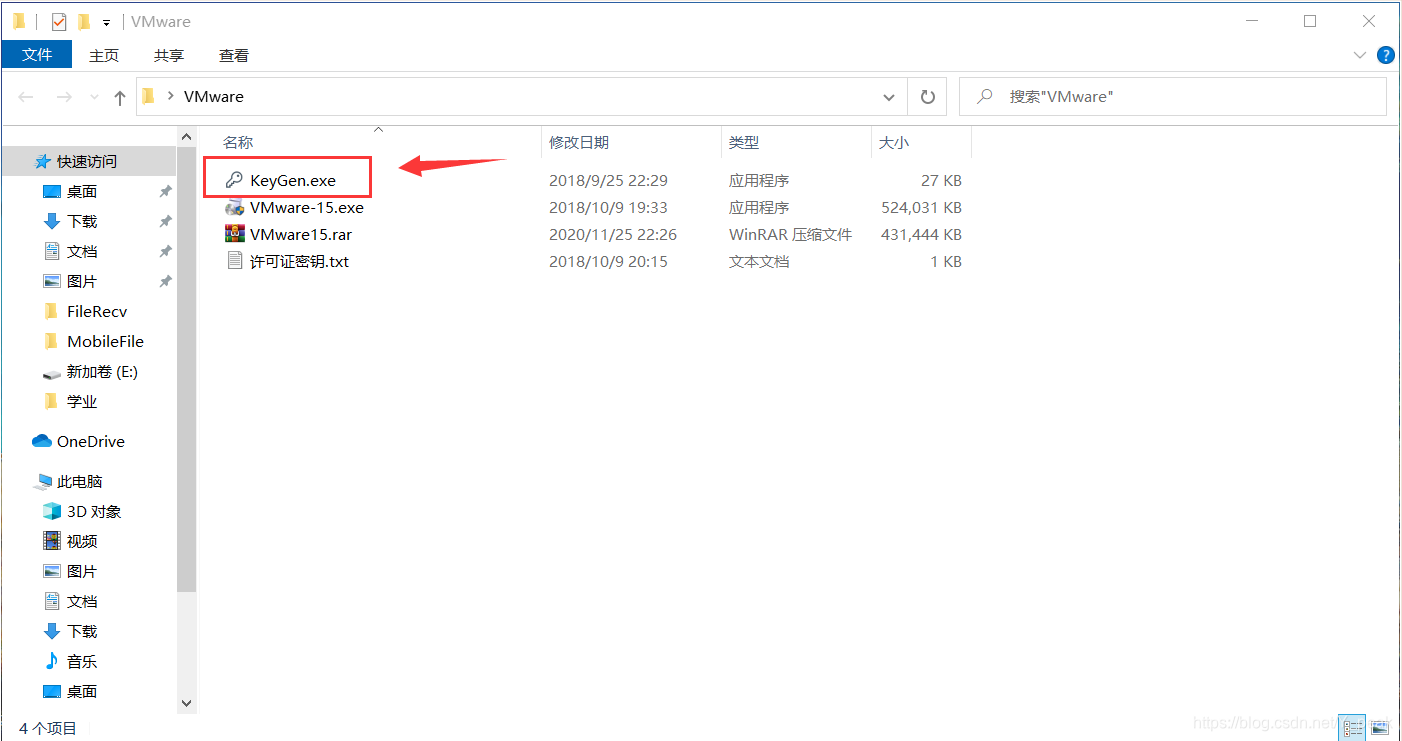1402x741 pixels.
Task: Open the 共享 ribbon tab
Action: point(169,56)
